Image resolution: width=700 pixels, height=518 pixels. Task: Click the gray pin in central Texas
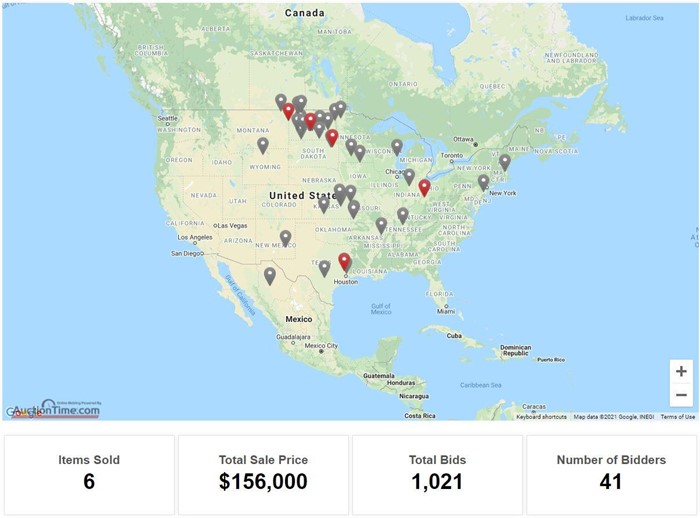(325, 269)
